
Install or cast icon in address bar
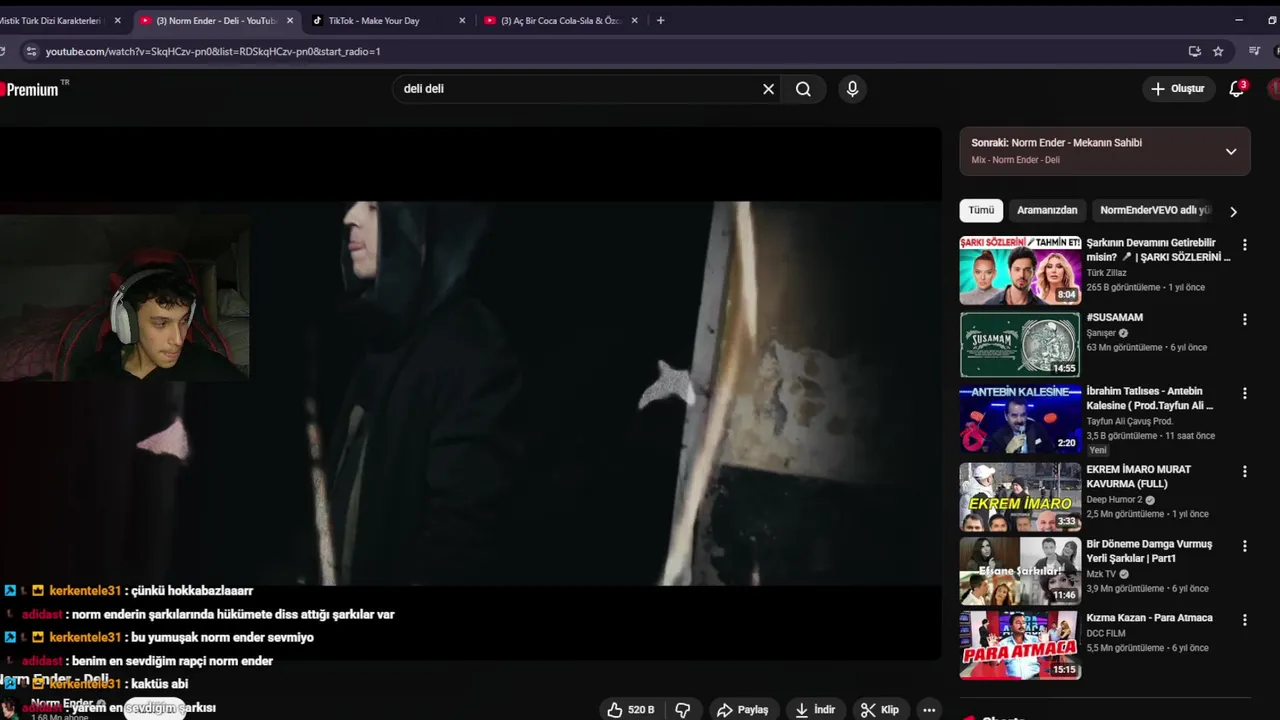pyautogui.click(x=1194, y=51)
